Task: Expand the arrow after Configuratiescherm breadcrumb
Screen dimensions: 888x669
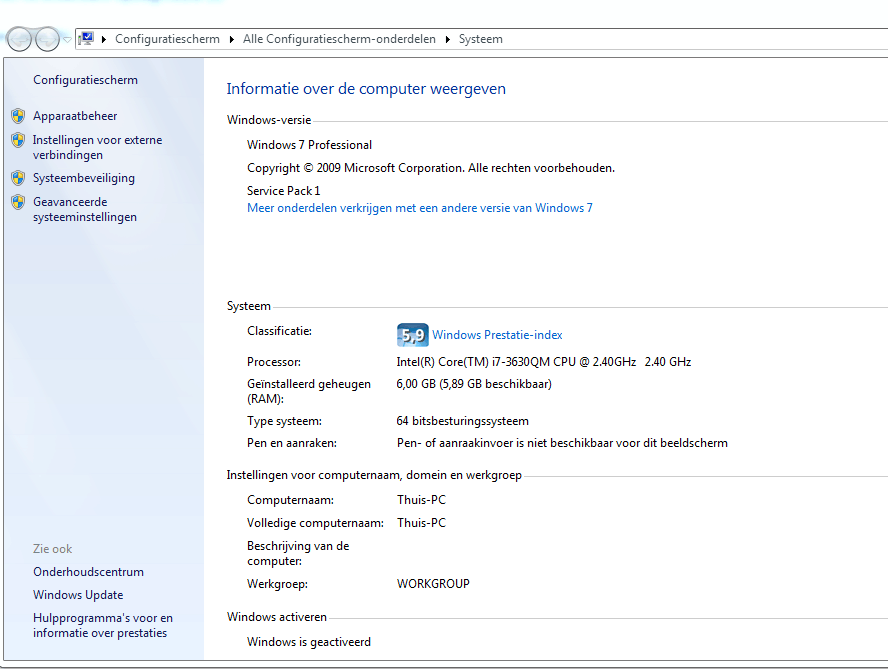Action: 232,39
